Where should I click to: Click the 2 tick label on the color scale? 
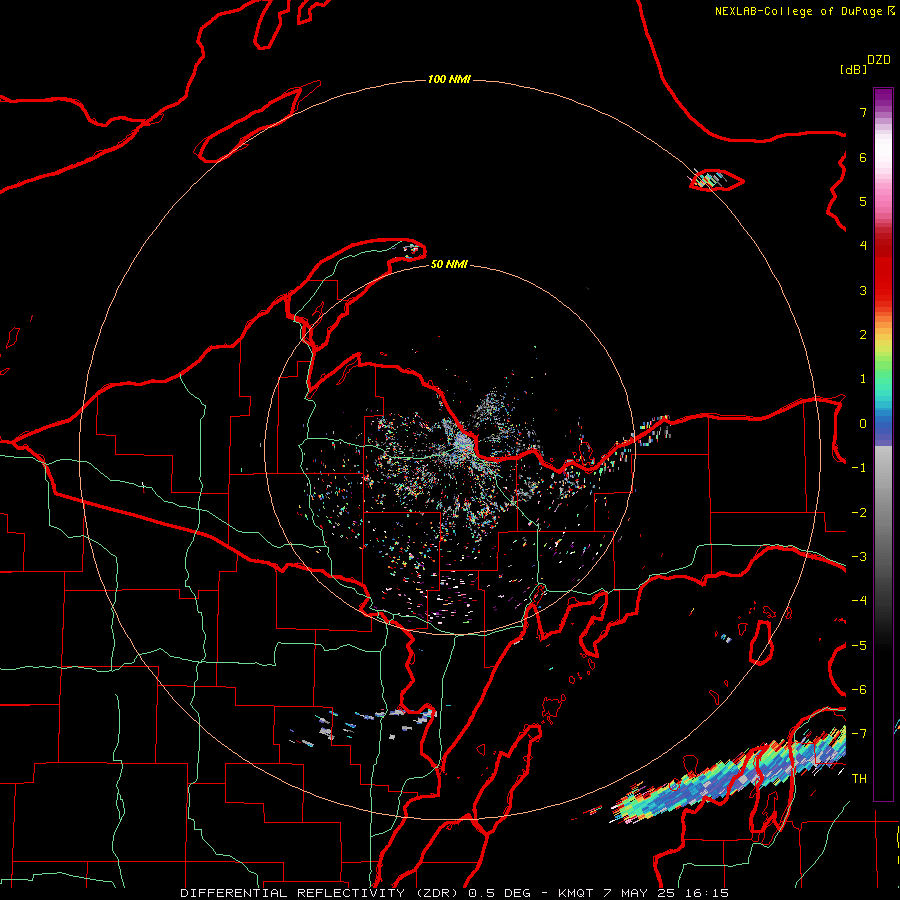tap(863, 335)
